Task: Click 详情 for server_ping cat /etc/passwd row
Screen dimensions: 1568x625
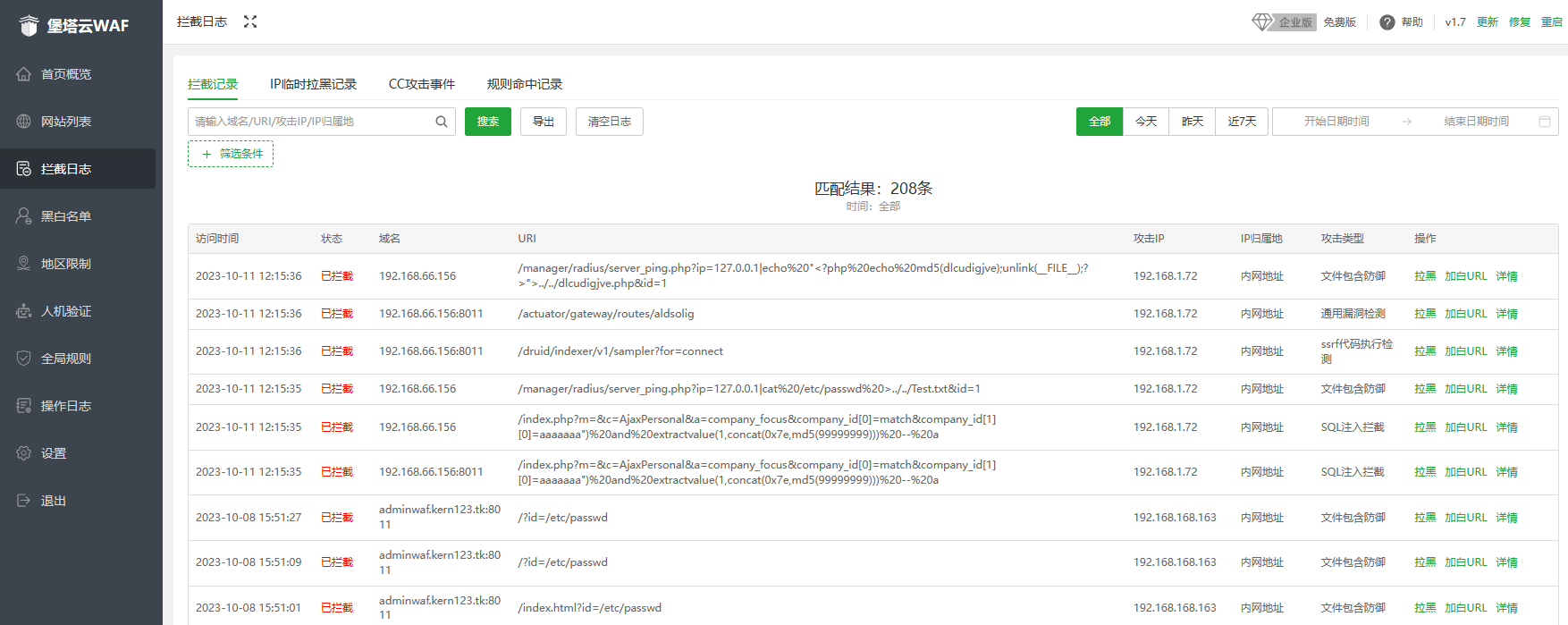Action: tap(1507, 389)
